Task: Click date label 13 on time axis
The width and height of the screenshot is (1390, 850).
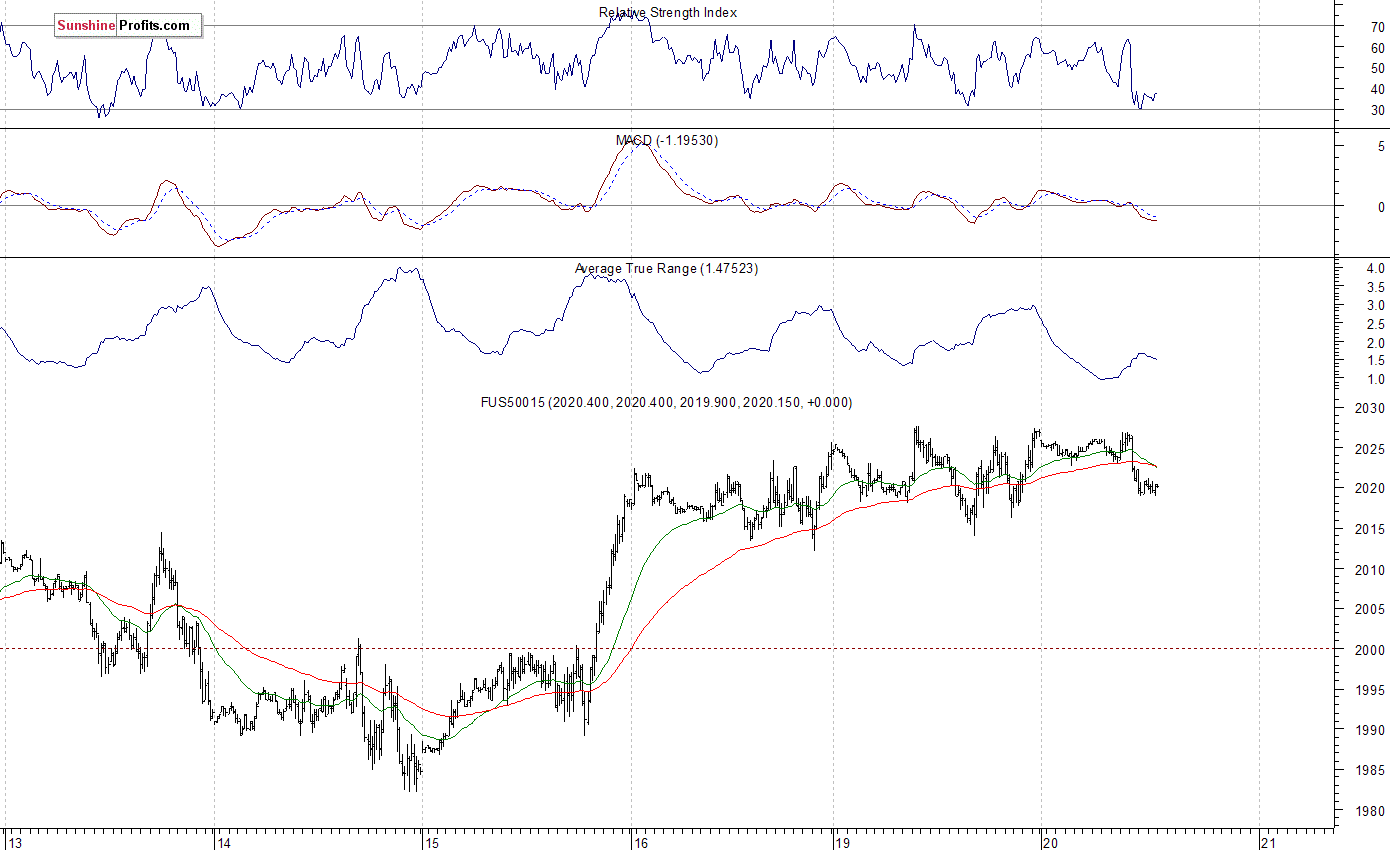Action: [15, 843]
